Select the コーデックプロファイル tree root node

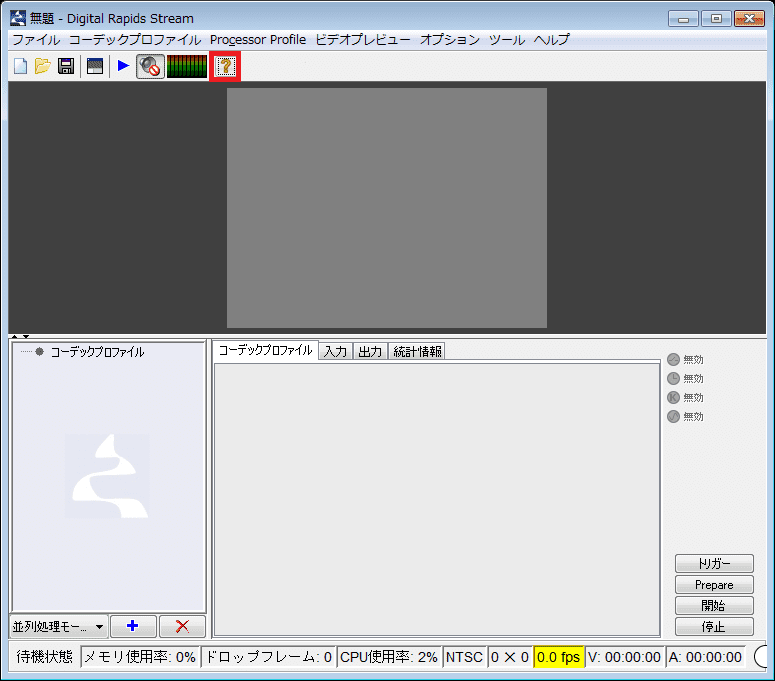[97, 352]
